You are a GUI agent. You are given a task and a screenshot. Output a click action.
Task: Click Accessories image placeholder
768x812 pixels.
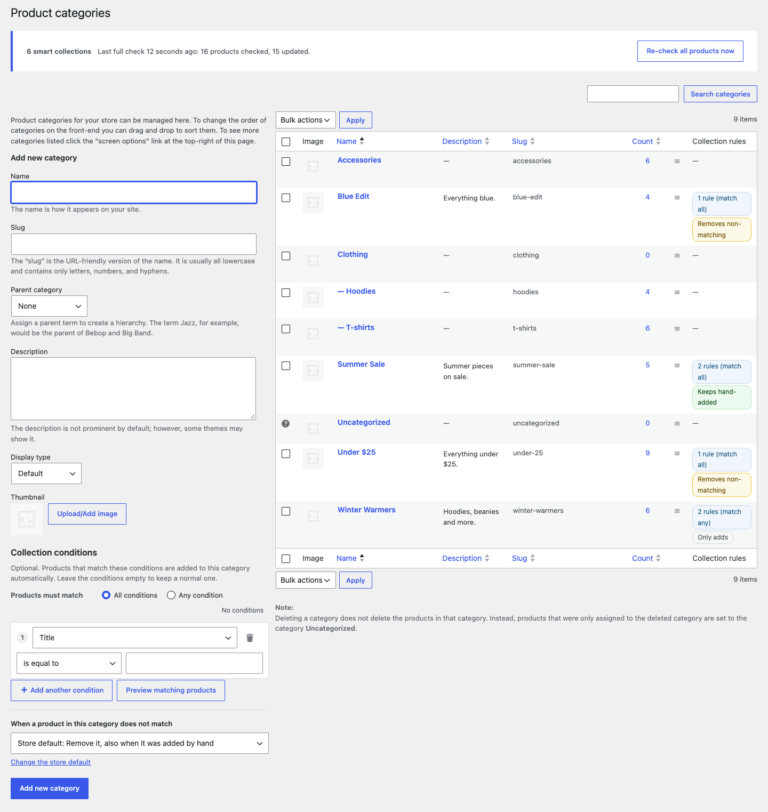[313, 166]
